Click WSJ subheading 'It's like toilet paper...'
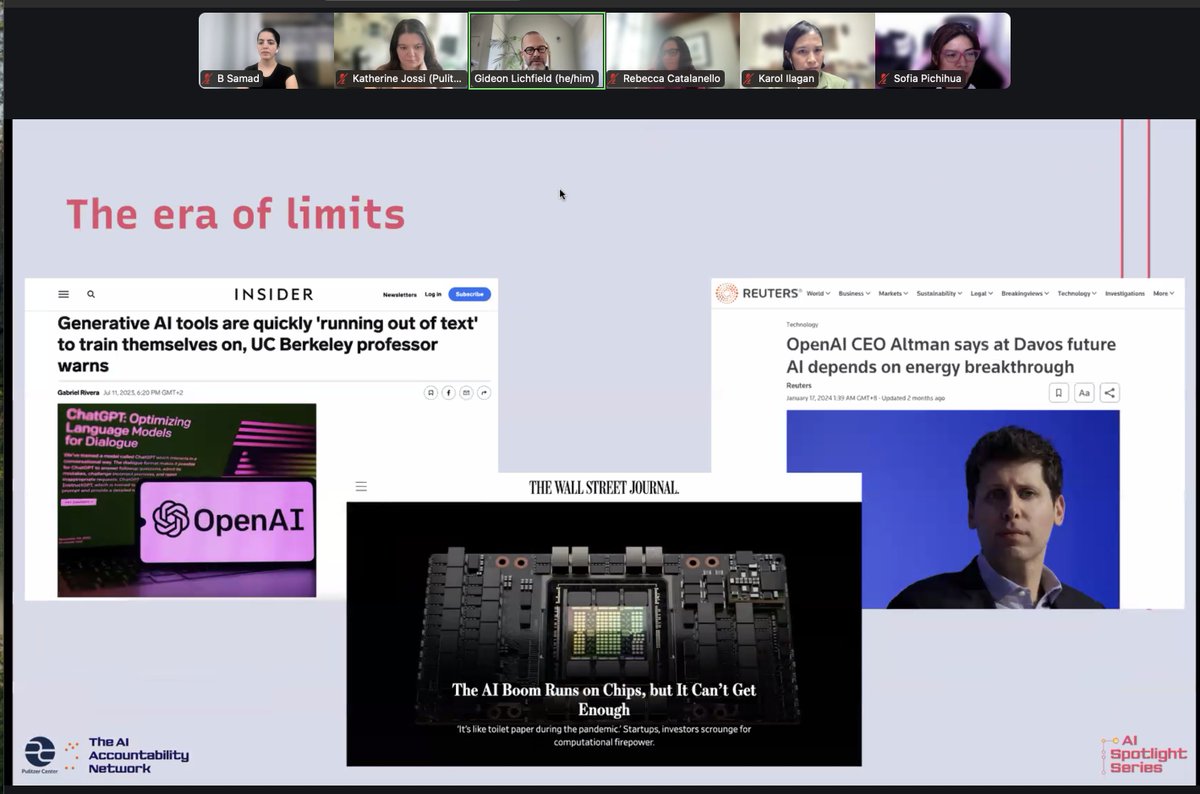 click(604, 736)
